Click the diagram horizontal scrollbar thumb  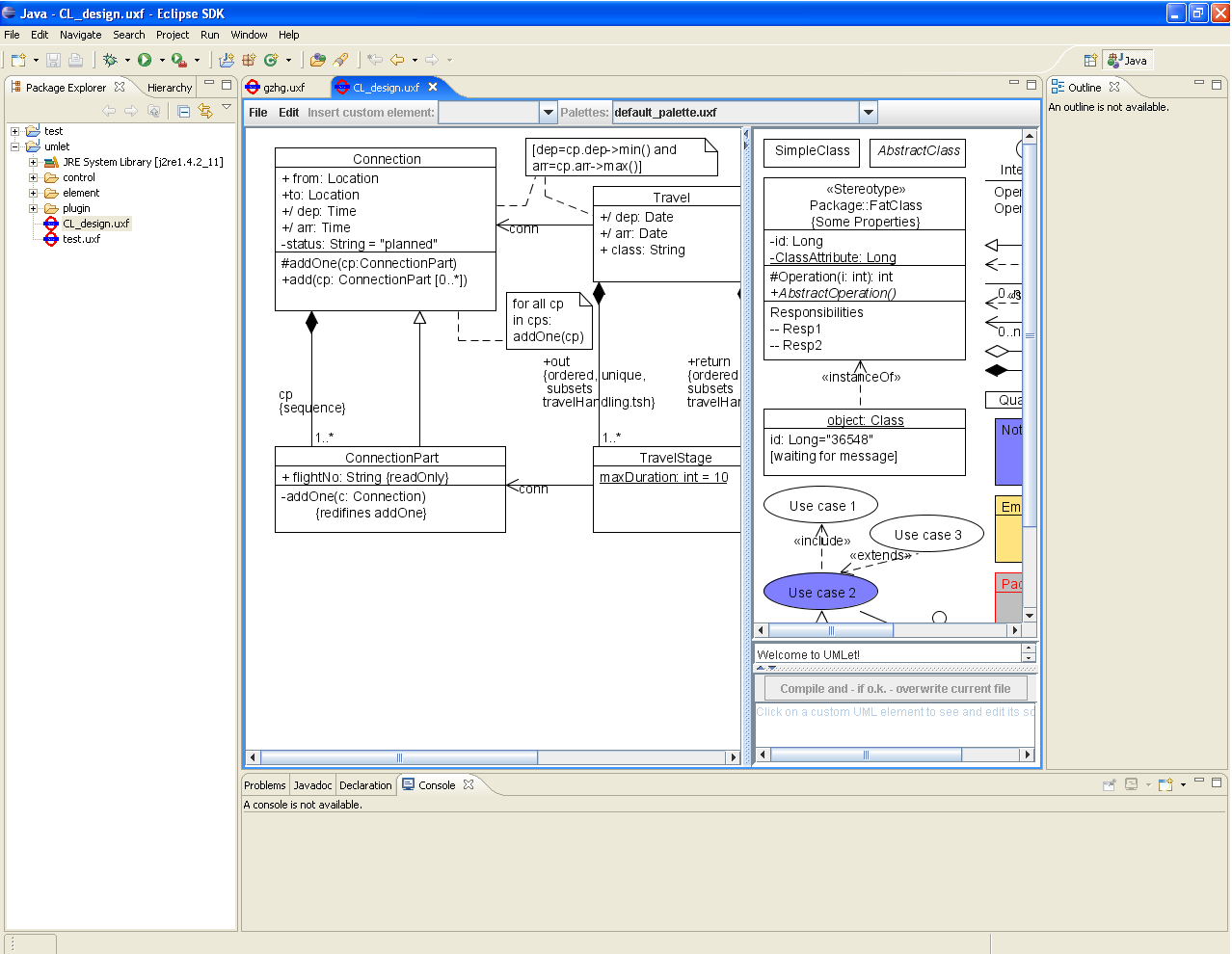click(399, 757)
